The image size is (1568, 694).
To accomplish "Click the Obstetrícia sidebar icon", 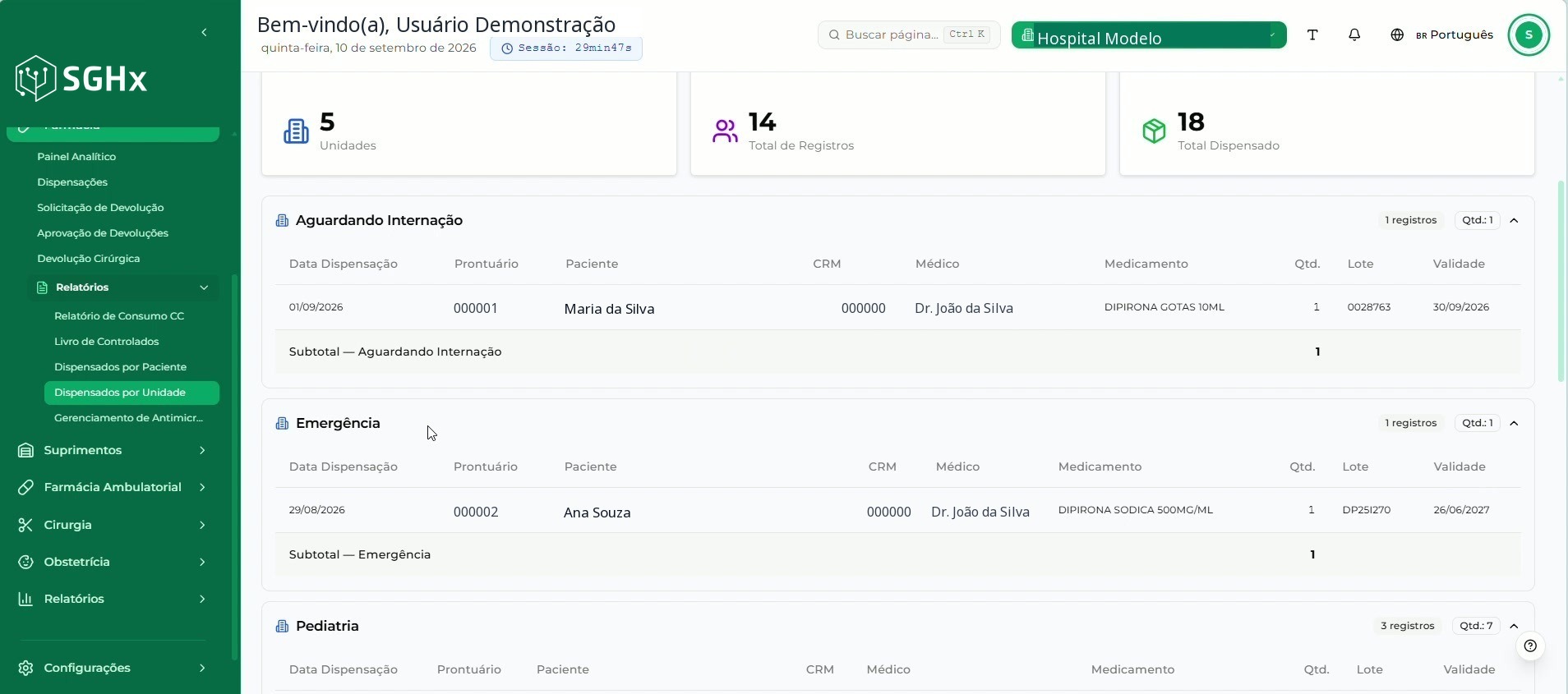I will [x=25, y=562].
